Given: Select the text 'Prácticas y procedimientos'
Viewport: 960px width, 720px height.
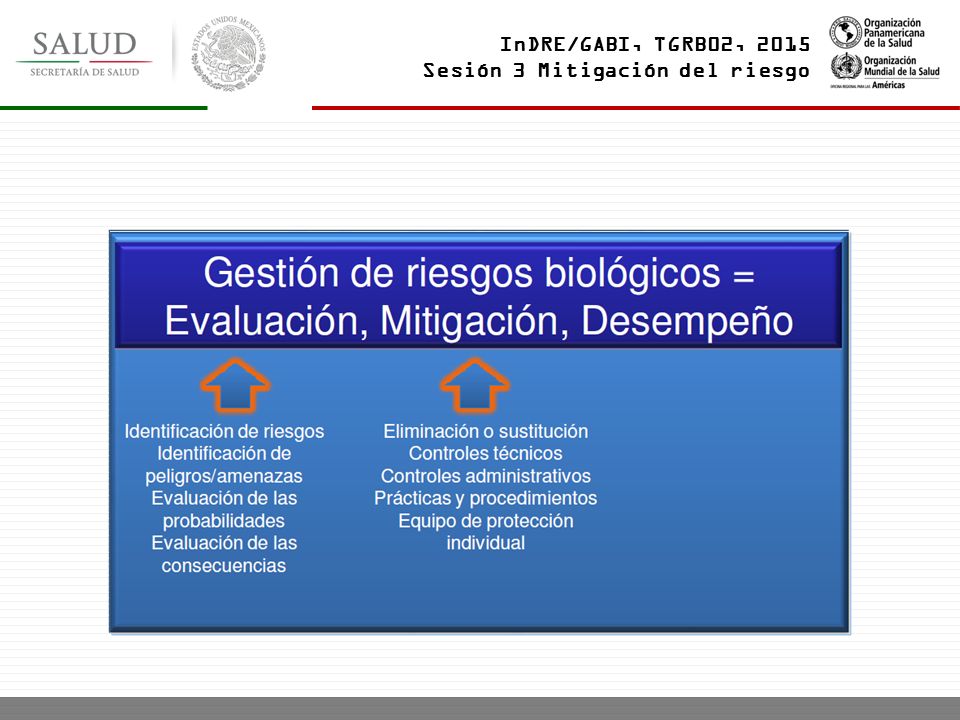Looking at the screenshot, I should click(486, 498).
